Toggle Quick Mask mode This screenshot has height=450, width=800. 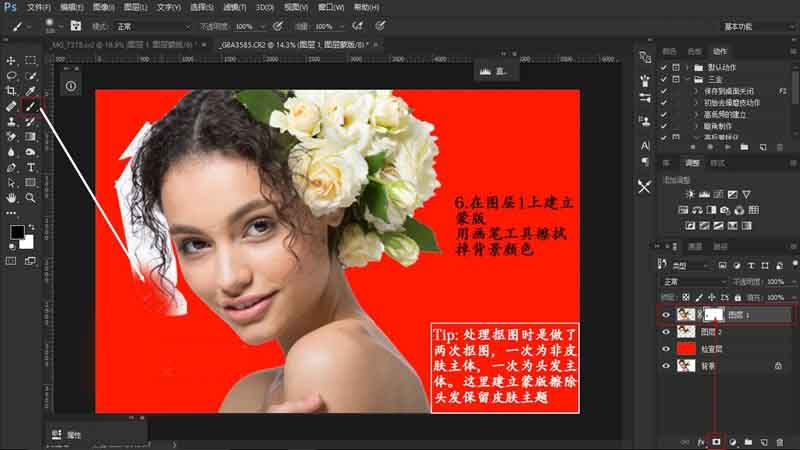pos(11,261)
